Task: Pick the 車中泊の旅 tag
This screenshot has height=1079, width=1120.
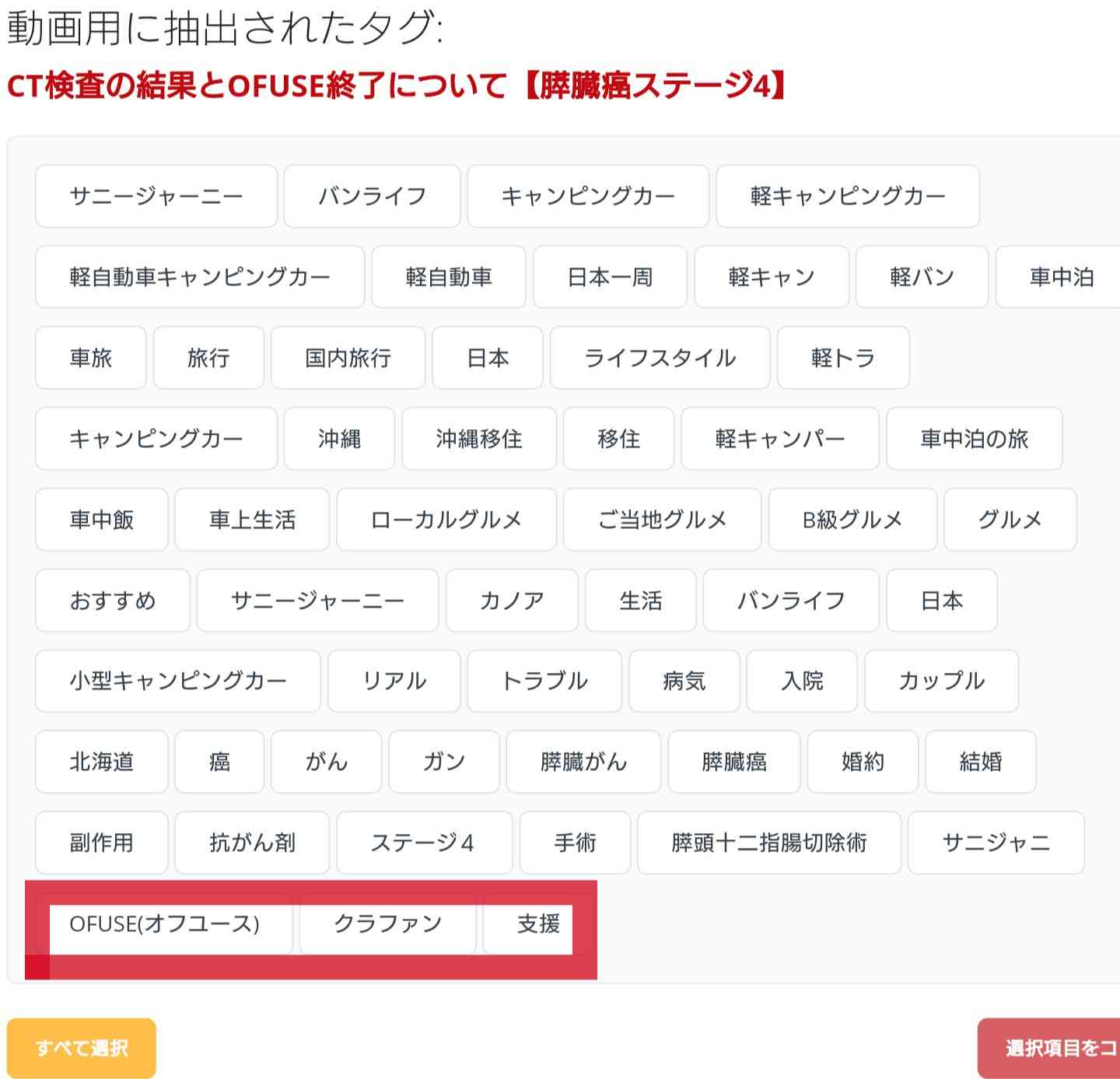Action: tap(975, 439)
